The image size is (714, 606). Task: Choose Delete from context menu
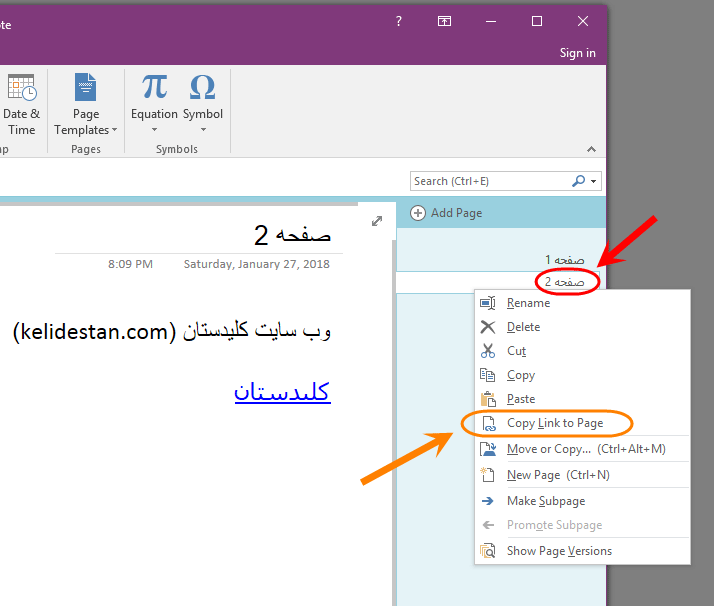(x=582, y=327)
